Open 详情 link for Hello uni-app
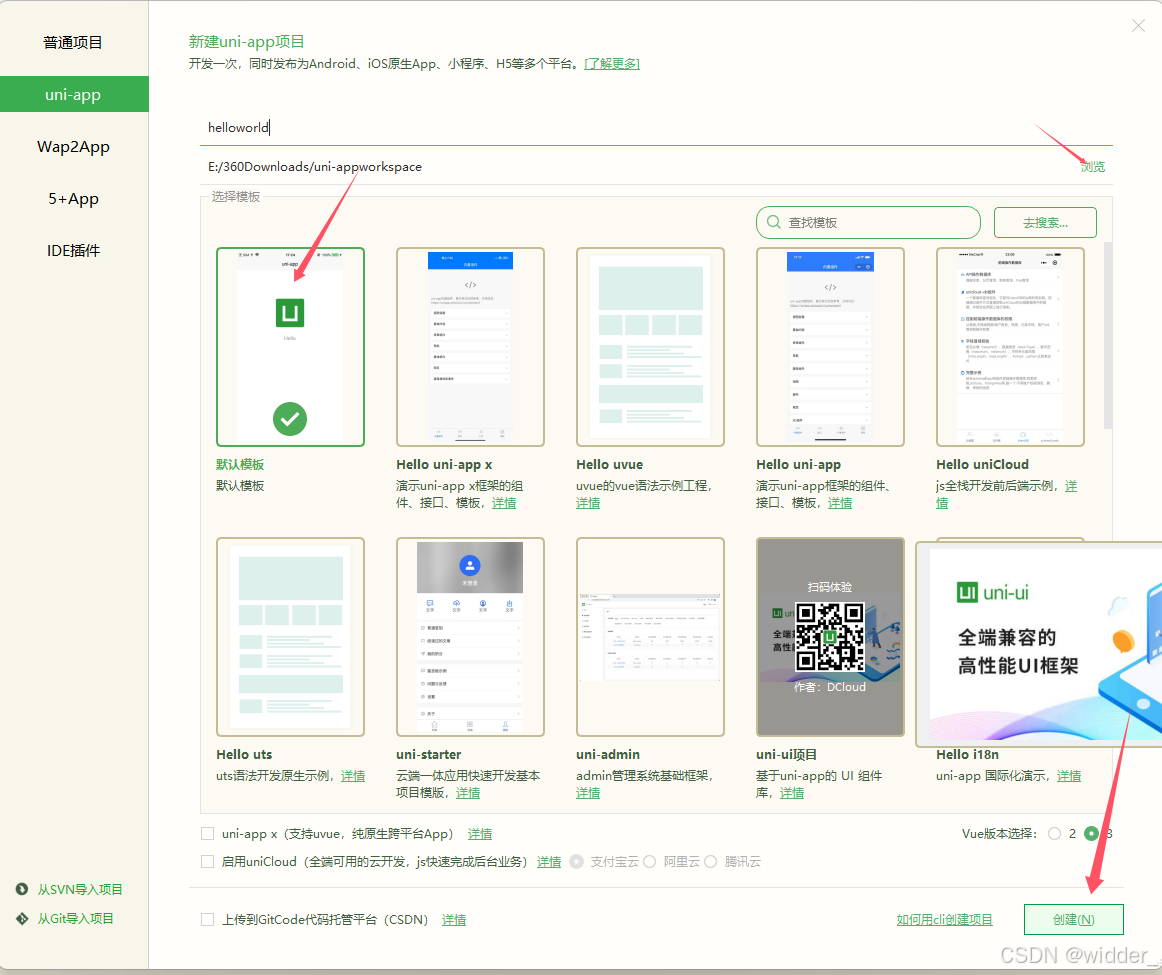Image resolution: width=1162 pixels, height=975 pixels. pos(840,503)
